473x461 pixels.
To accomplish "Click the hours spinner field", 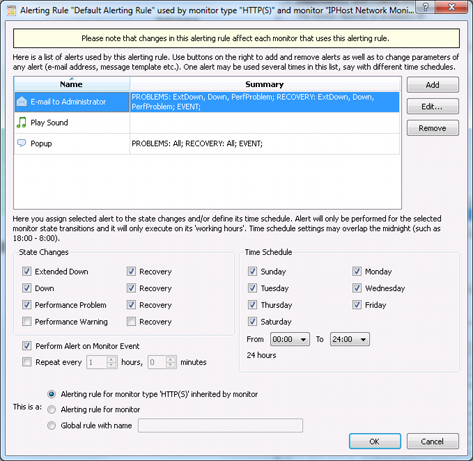I will pos(102,362).
